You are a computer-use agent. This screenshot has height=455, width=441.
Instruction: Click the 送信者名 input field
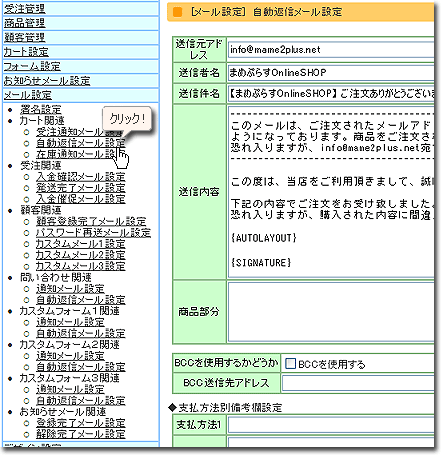[x=331, y=72]
